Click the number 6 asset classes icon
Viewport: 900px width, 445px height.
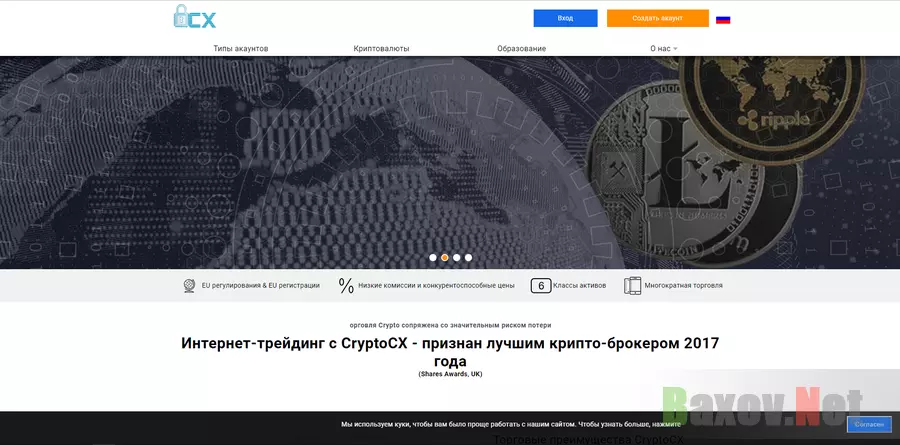point(541,285)
